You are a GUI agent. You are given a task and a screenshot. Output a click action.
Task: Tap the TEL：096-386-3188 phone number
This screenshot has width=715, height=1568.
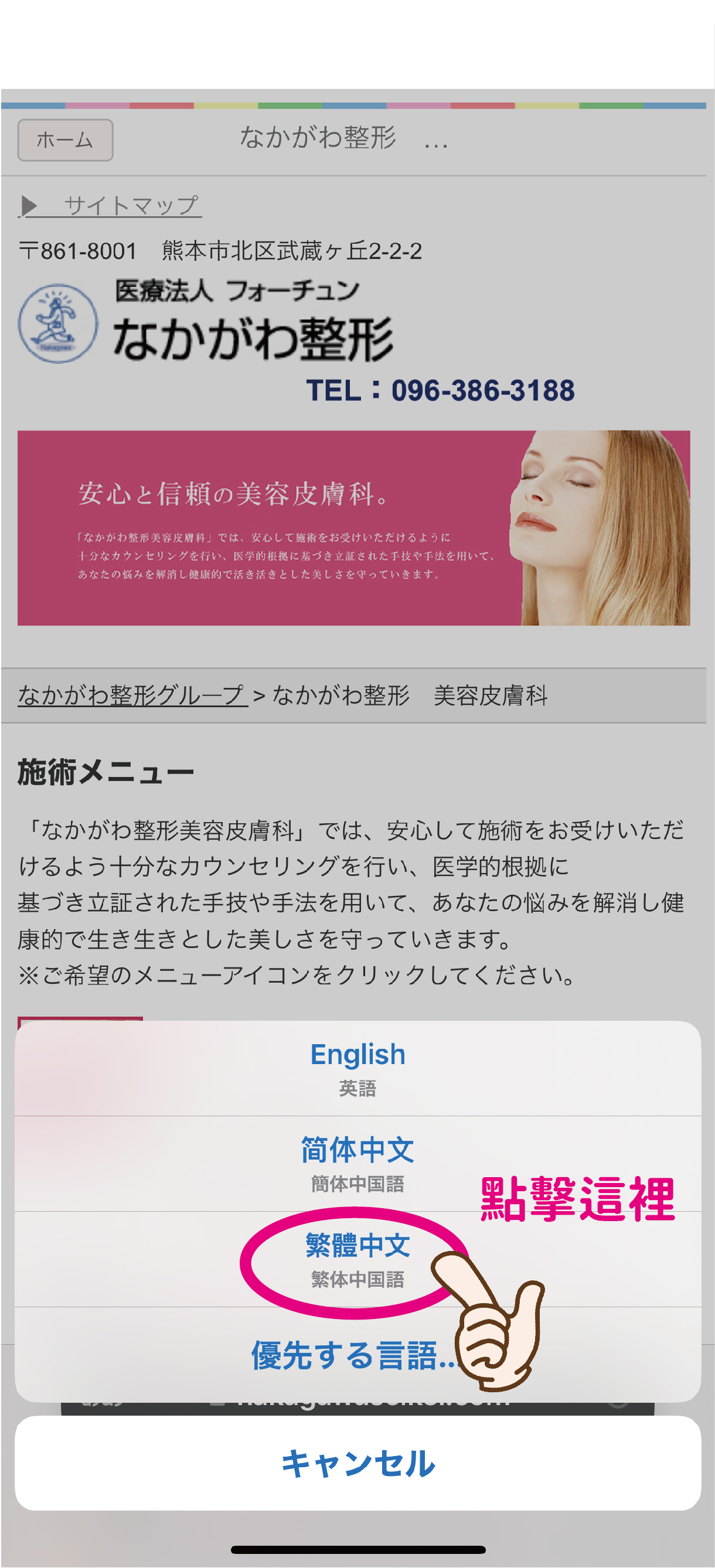440,390
